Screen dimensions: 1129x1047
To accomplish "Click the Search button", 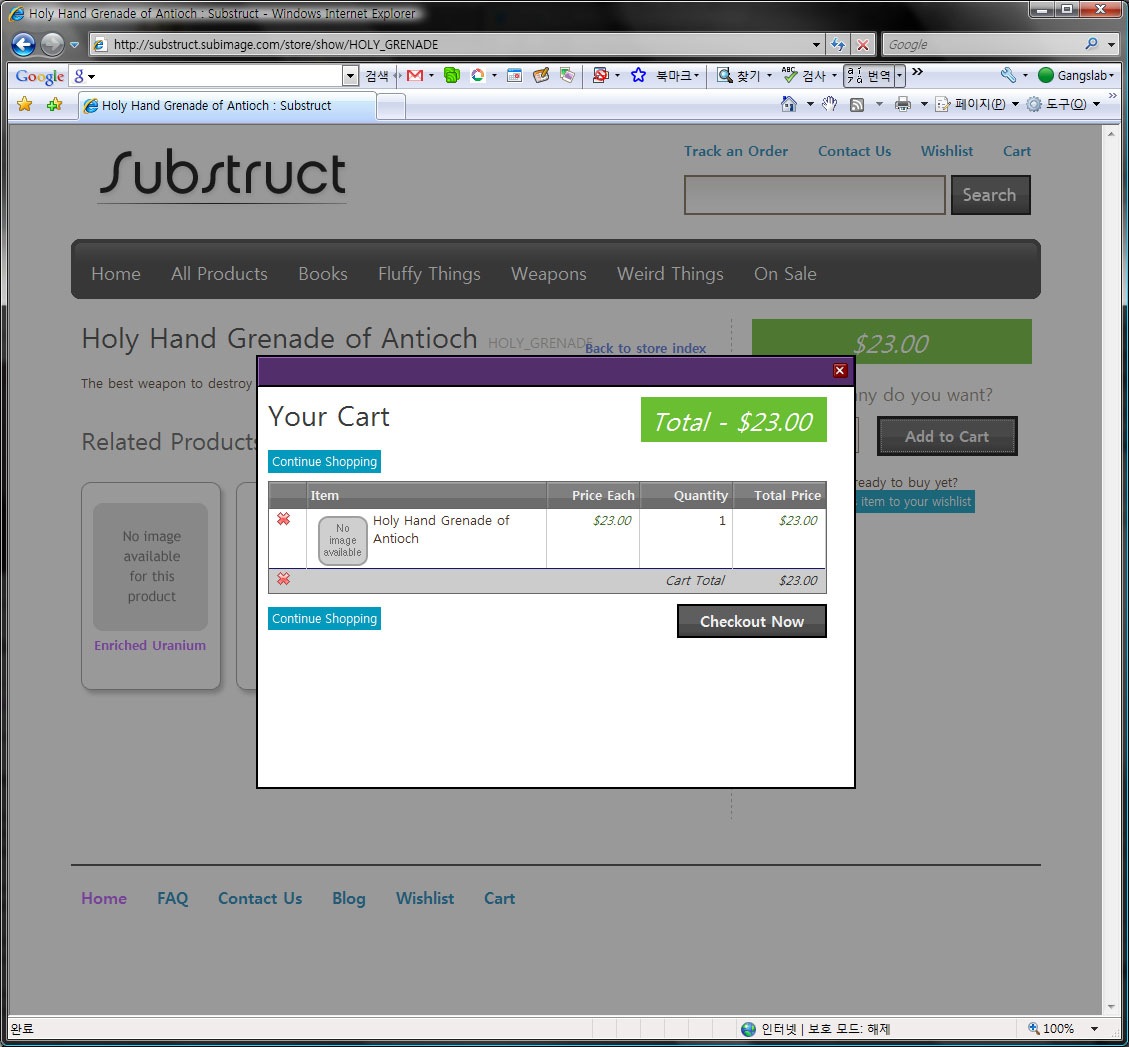I will (x=990, y=195).
